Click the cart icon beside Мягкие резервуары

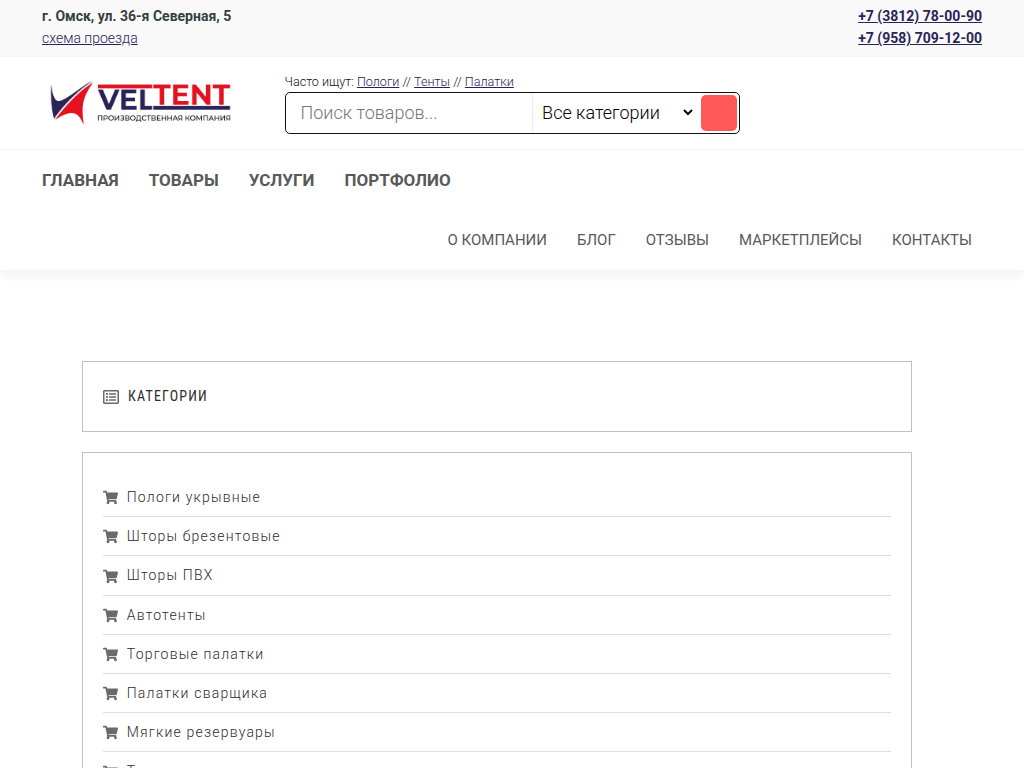pyautogui.click(x=110, y=732)
